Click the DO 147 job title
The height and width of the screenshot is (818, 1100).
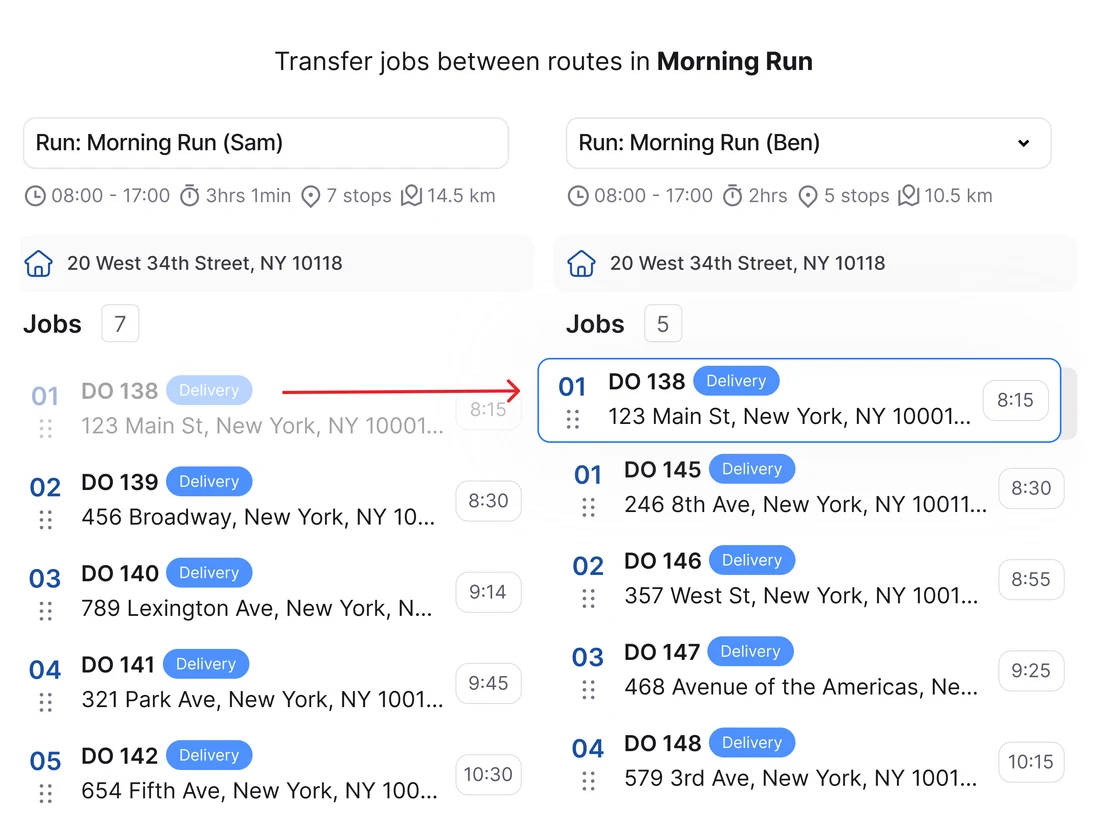[662, 652]
